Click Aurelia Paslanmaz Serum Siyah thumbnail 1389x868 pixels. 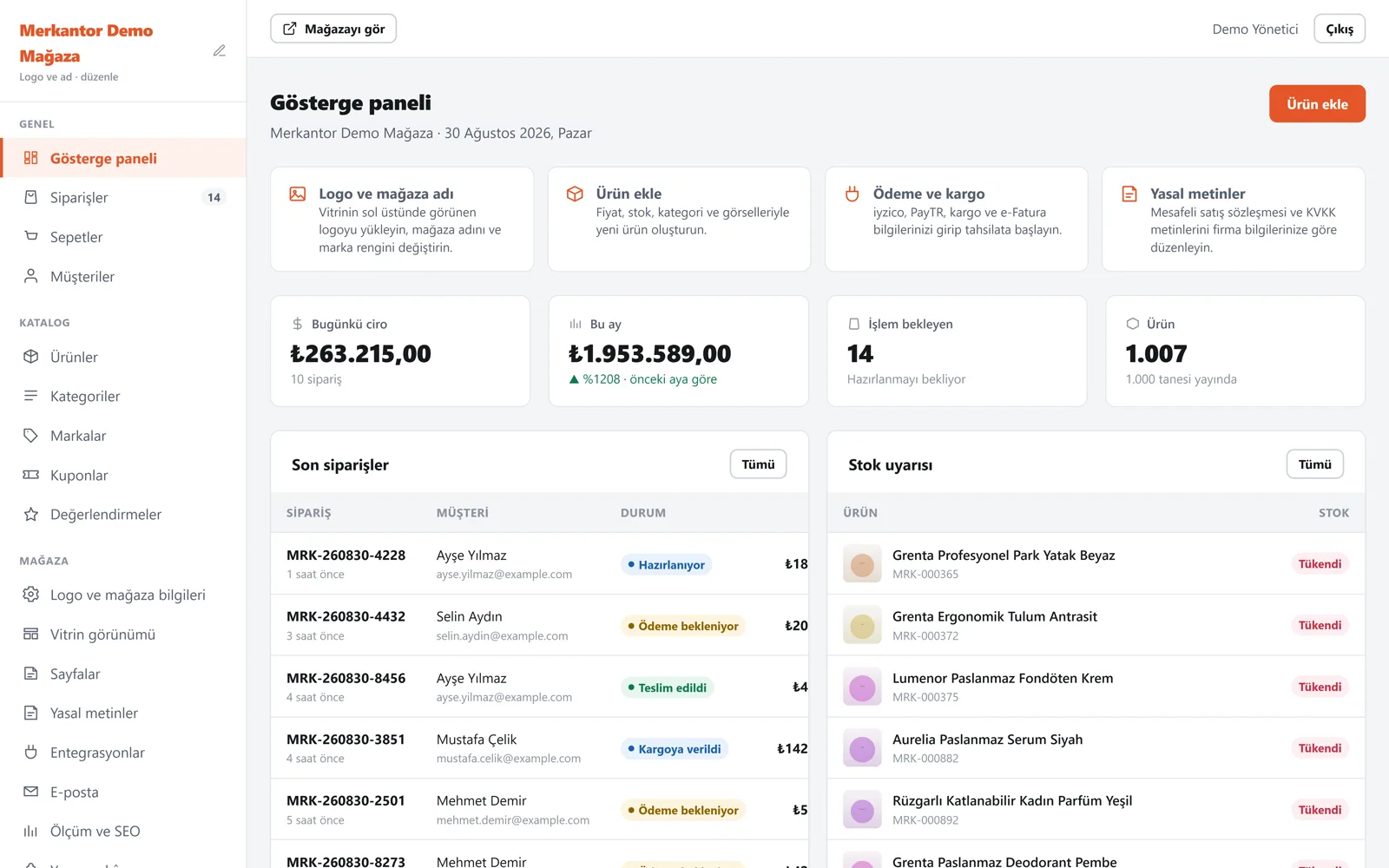pos(862,748)
